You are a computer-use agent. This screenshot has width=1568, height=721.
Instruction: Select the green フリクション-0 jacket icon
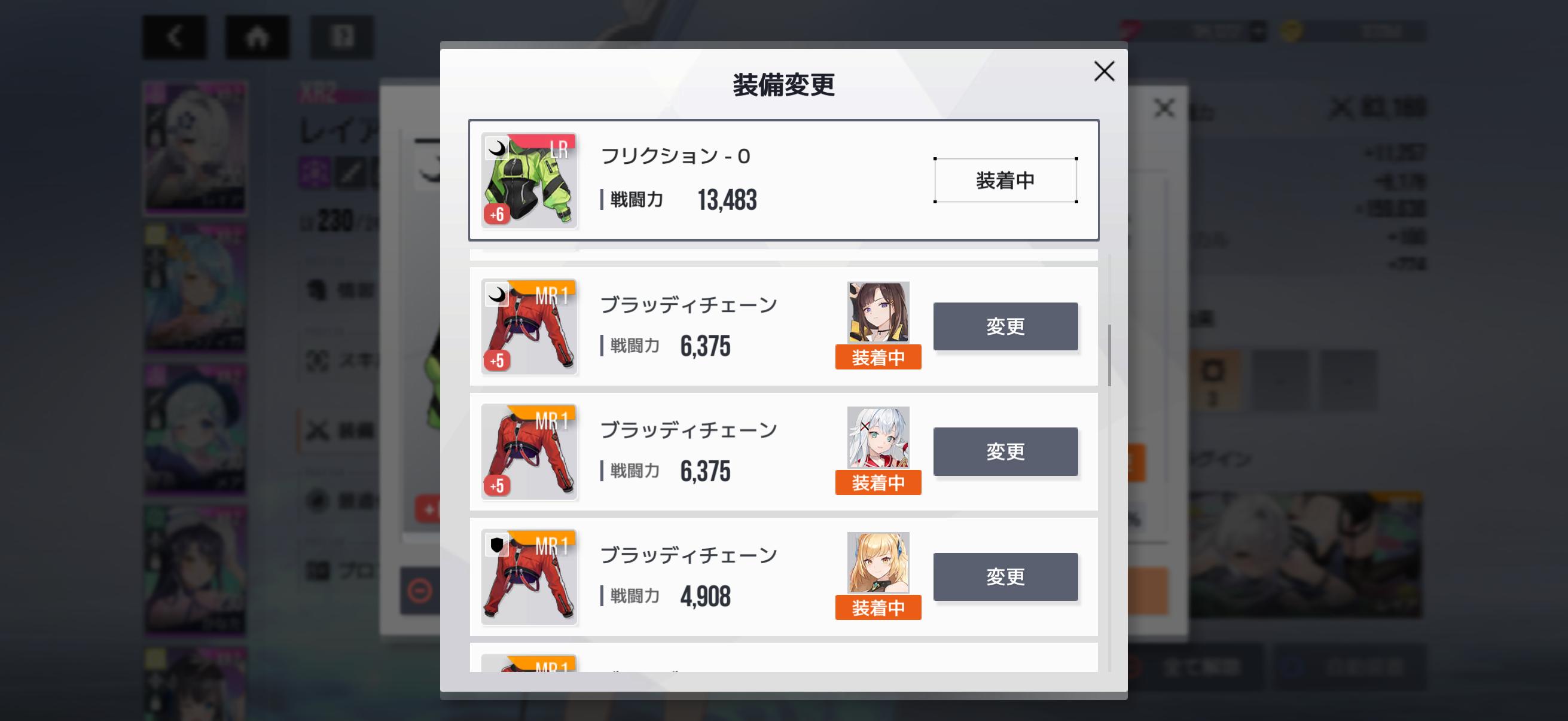pos(529,180)
